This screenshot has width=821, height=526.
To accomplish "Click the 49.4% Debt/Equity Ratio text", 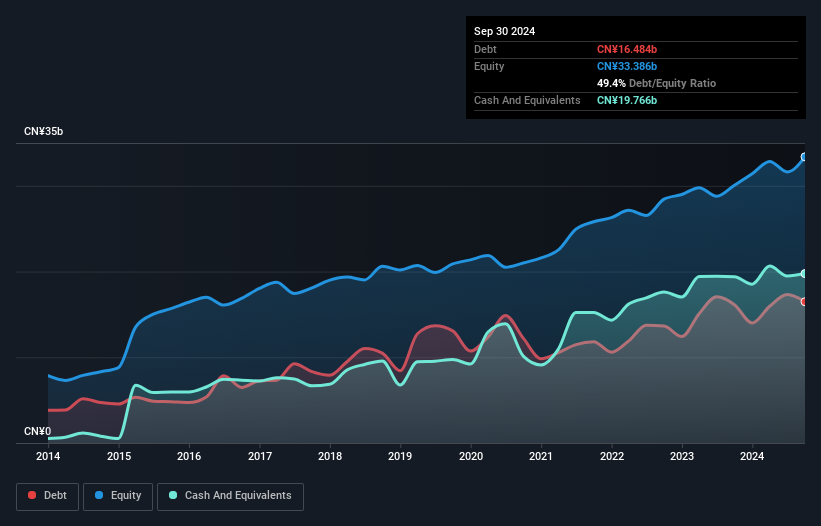I will pos(656,83).
